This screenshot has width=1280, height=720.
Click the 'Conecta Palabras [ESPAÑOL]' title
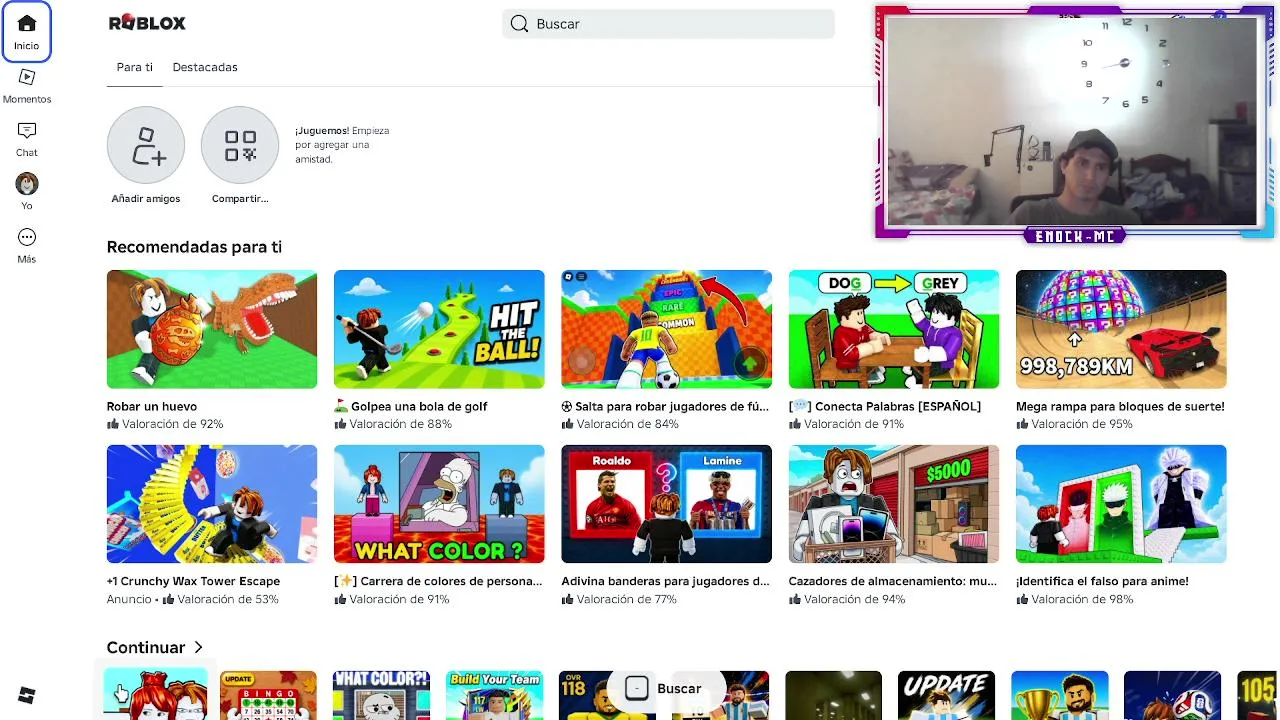(x=885, y=406)
